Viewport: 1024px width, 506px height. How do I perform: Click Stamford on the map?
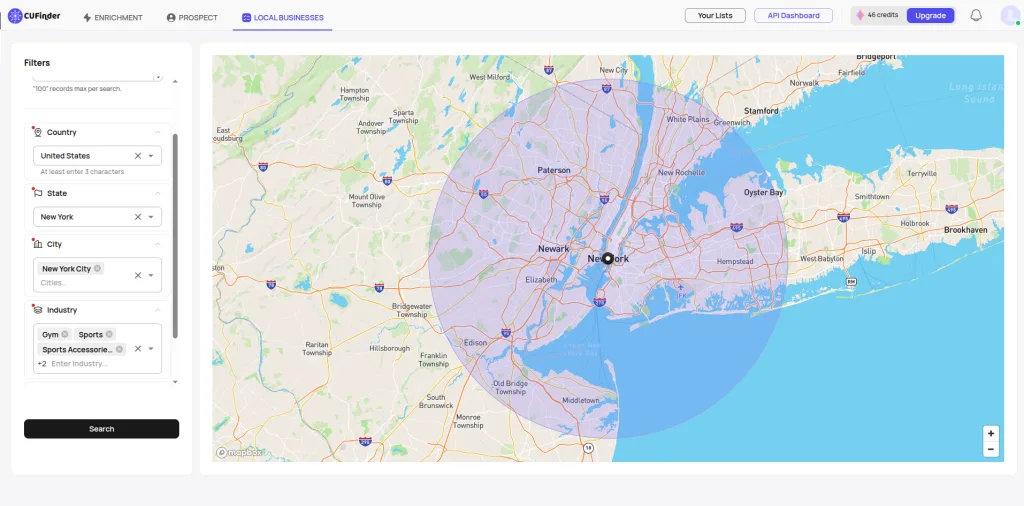pos(761,111)
